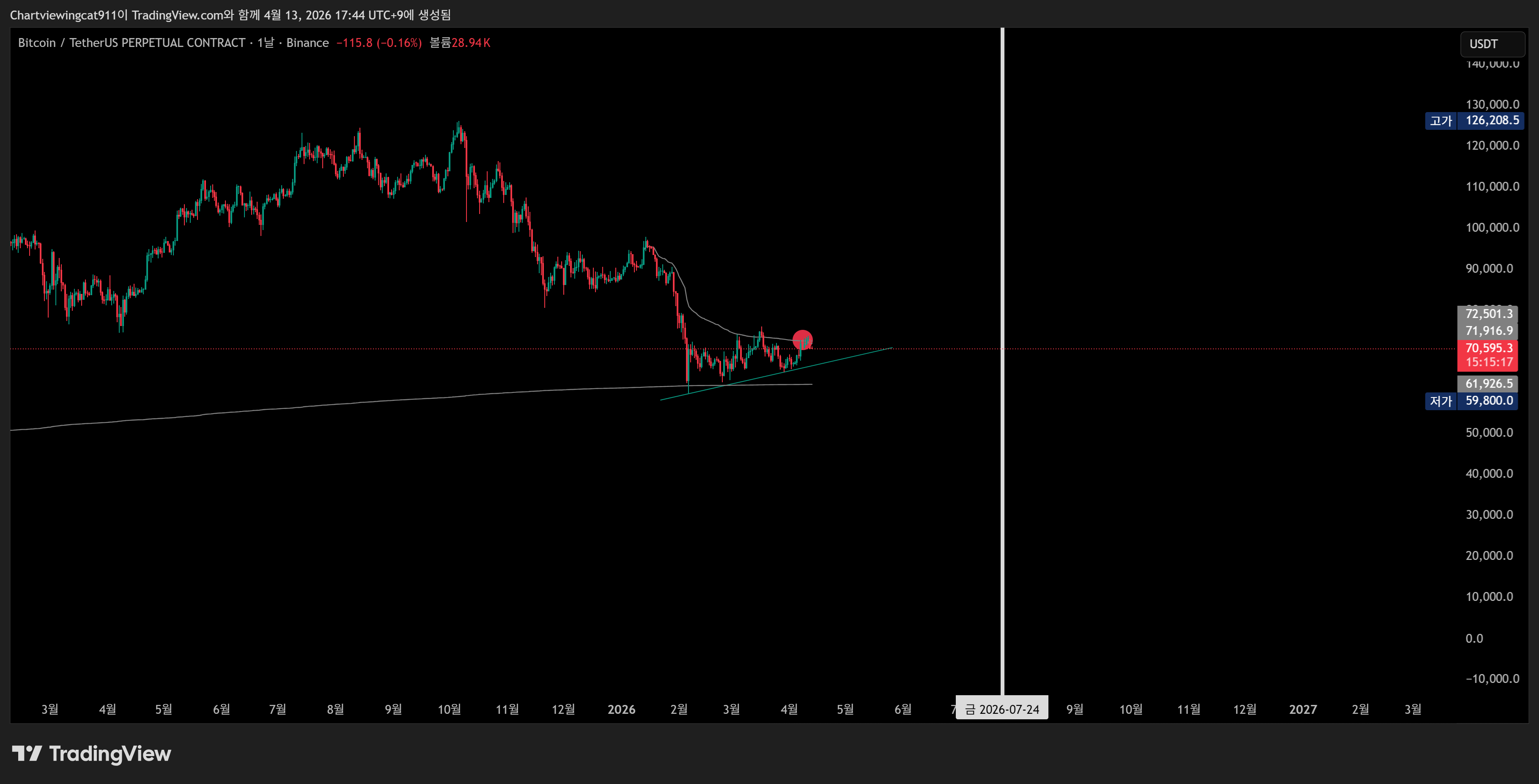Image resolution: width=1539 pixels, height=784 pixels.
Task: Click the Bitcoin / TetherUS PERPETUAL CONTRACT title
Action: click(132, 42)
